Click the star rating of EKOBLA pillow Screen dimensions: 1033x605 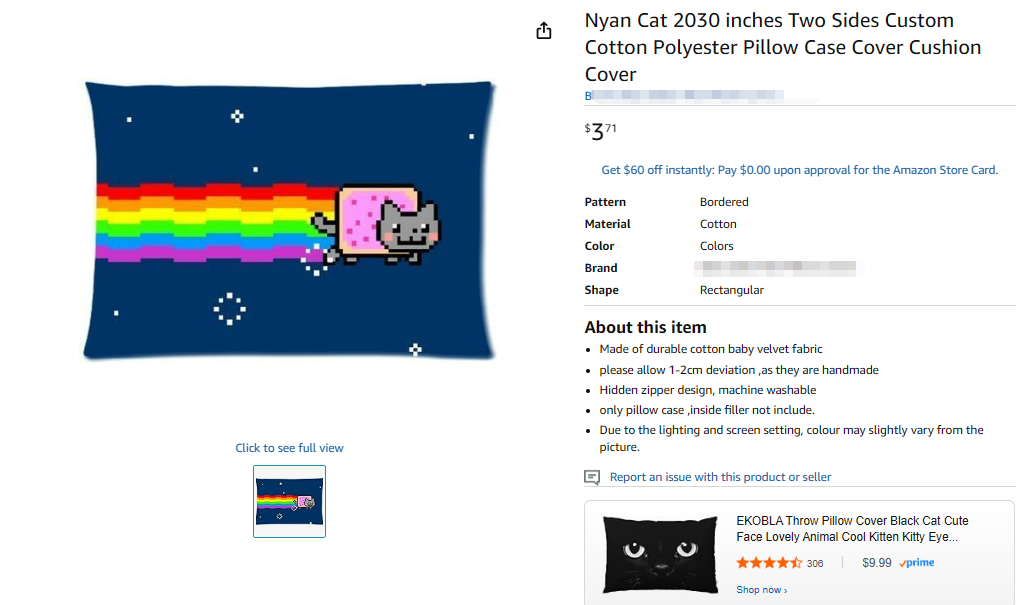point(769,563)
